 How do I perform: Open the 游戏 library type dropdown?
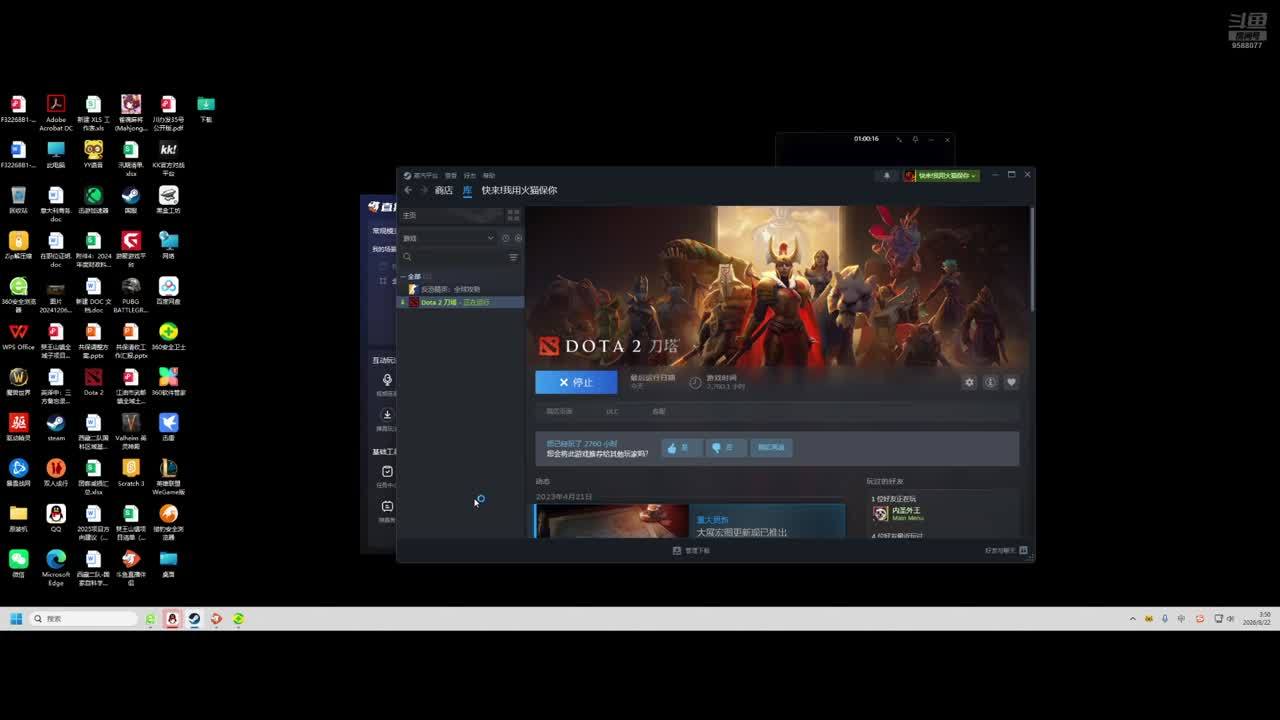pyautogui.click(x=448, y=238)
